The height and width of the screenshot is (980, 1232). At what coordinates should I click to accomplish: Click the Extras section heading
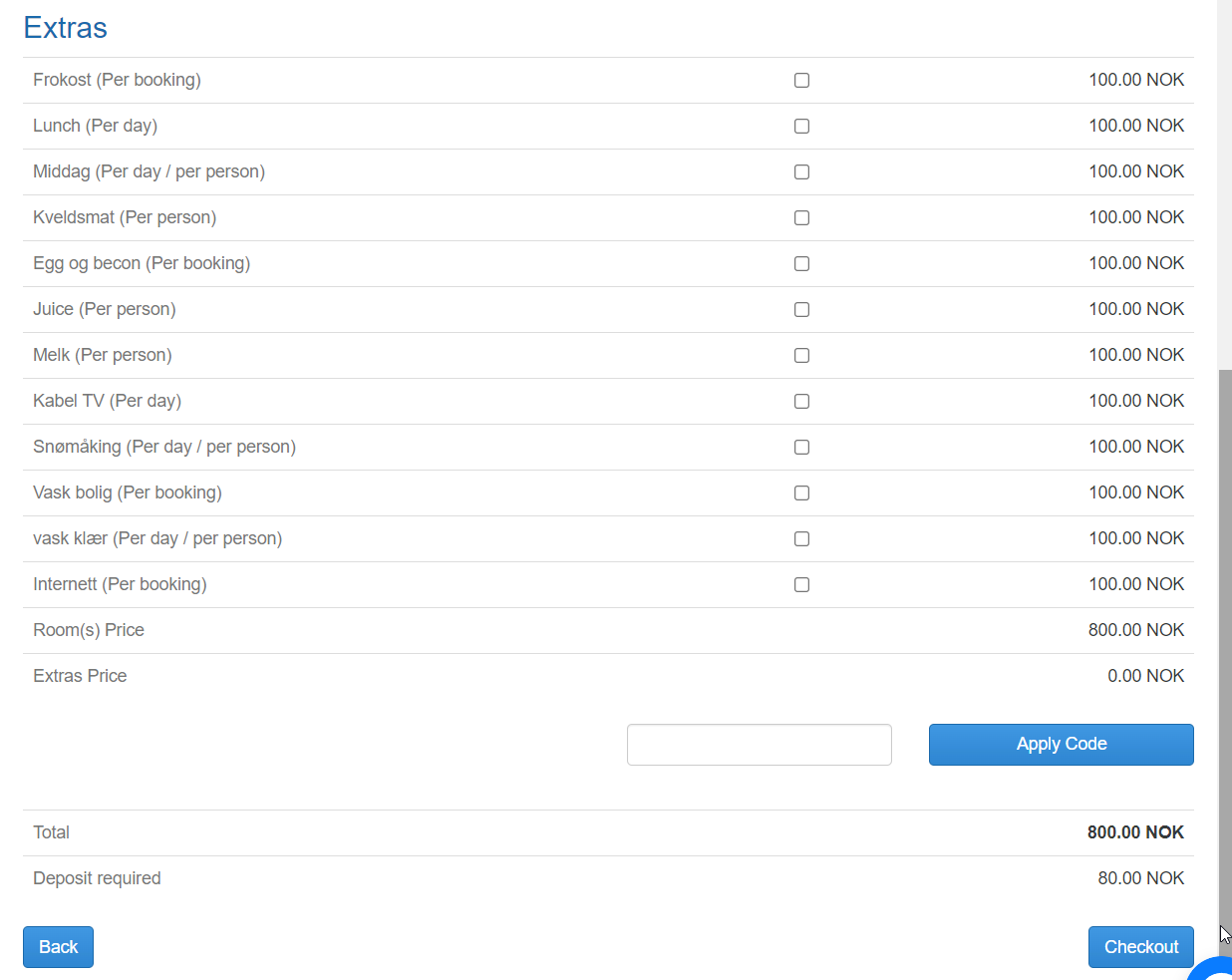coord(66,28)
